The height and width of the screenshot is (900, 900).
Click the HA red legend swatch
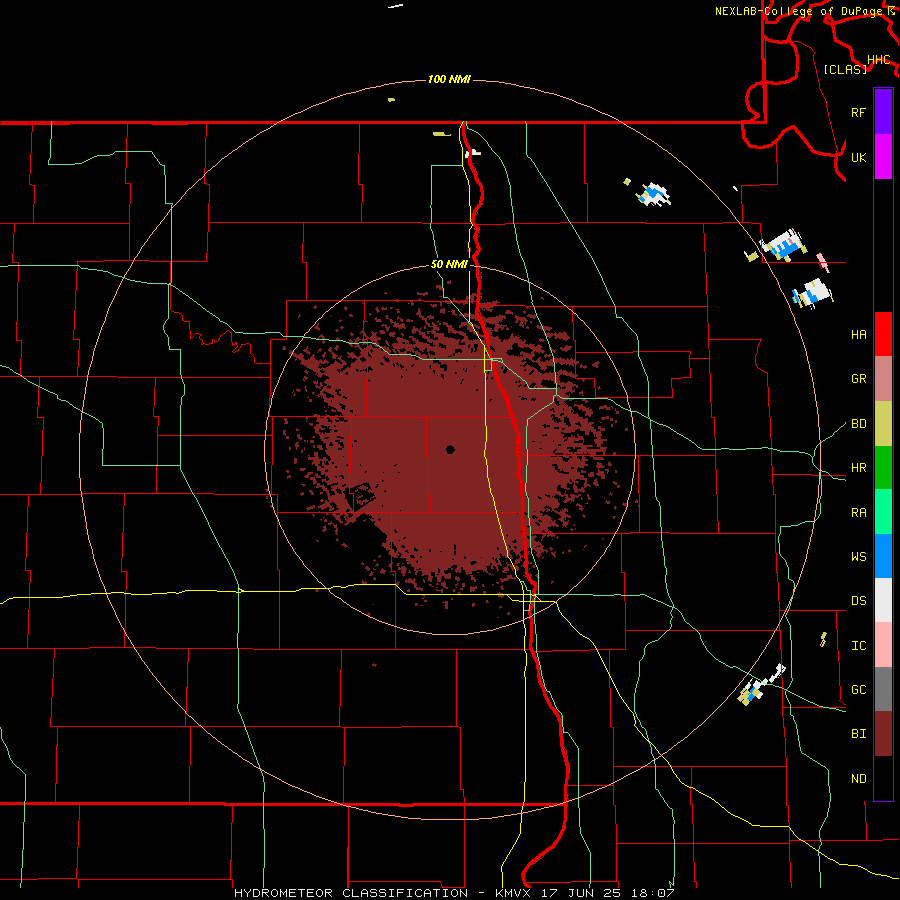(x=883, y=334)
